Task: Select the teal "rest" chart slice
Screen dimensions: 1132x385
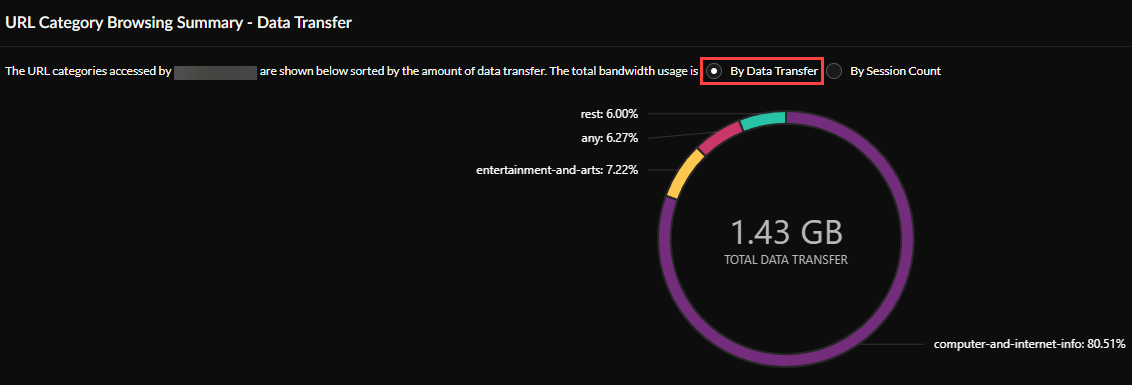Action: tap(763, 119)
